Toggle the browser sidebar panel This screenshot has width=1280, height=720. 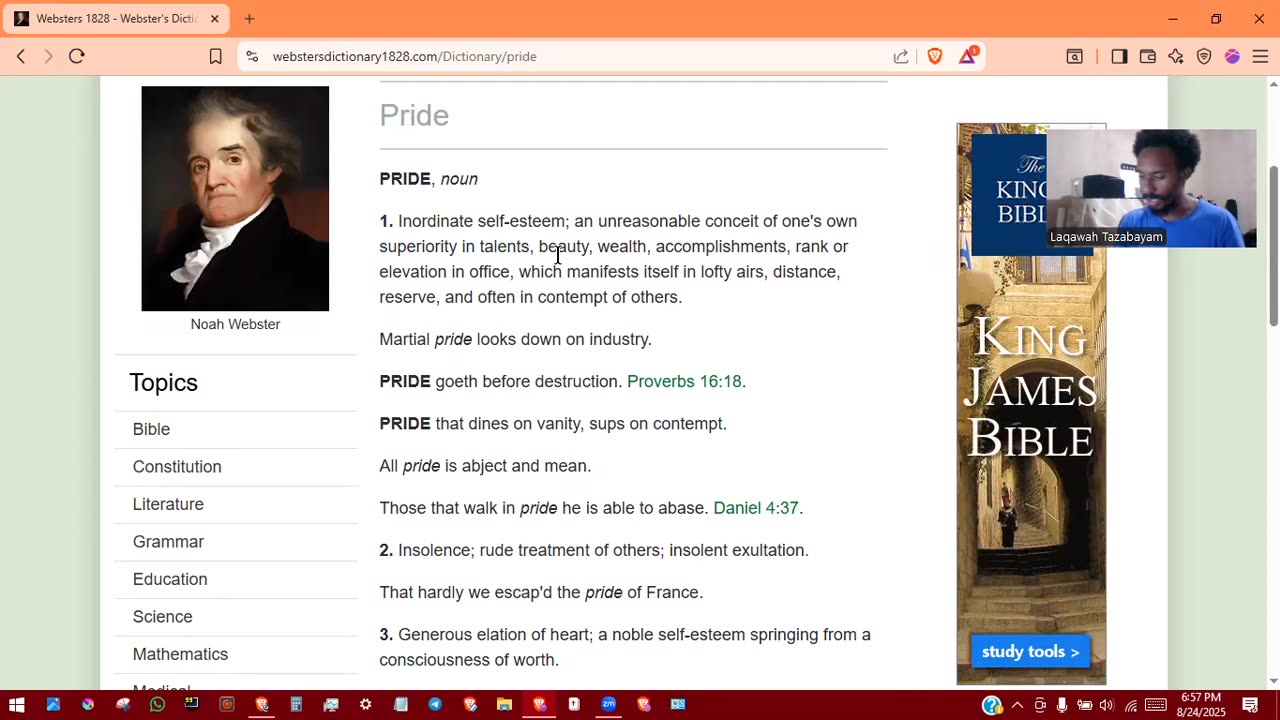point(1119,57)
